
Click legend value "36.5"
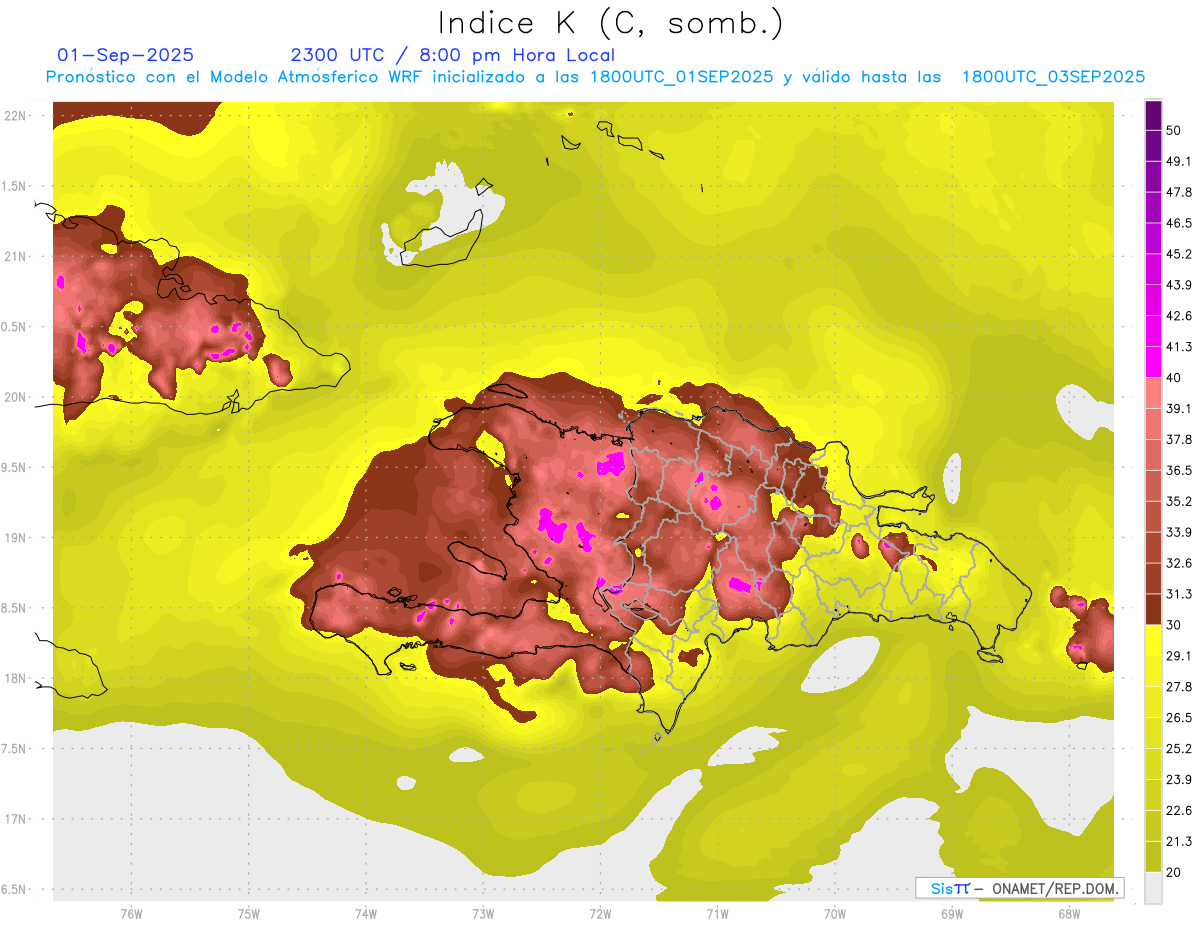click(x=1179, y=470)
